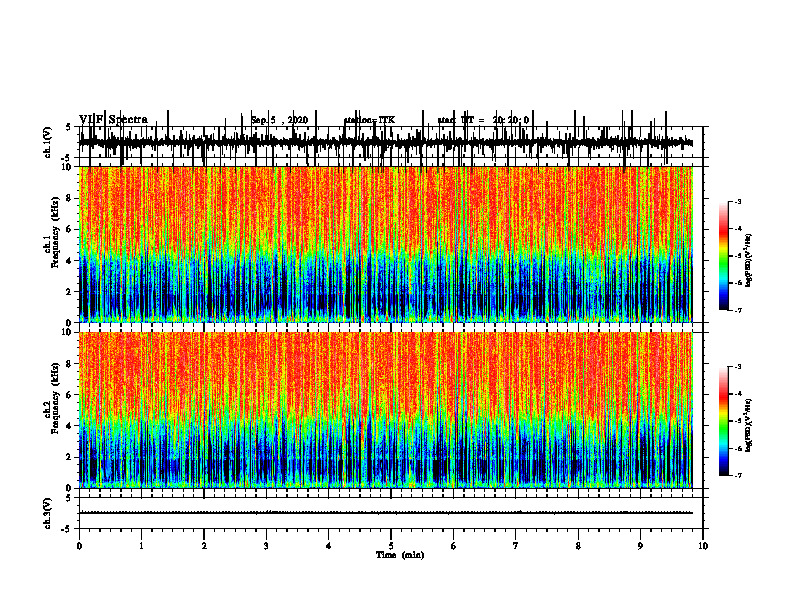Click the "8" minute tick label

pos(578,546)
